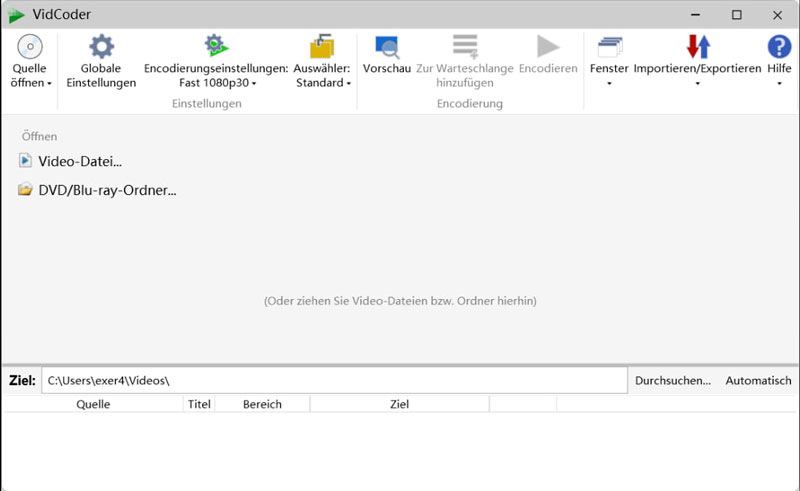Close the VidCoder window
This screenshot has width=800, height=491.
pos(777,15)
